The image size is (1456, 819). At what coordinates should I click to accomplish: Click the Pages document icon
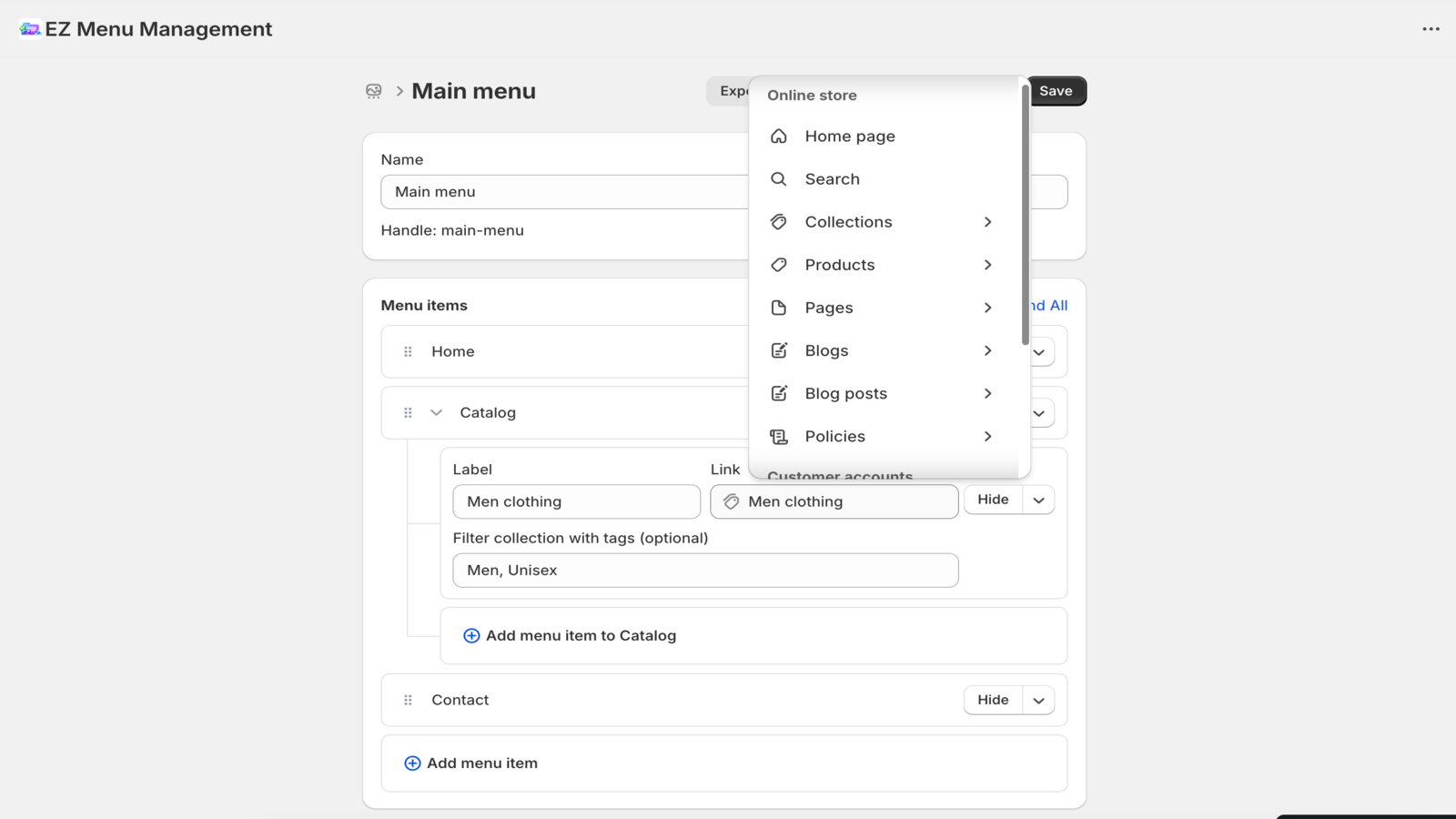(x=778, y=308)
